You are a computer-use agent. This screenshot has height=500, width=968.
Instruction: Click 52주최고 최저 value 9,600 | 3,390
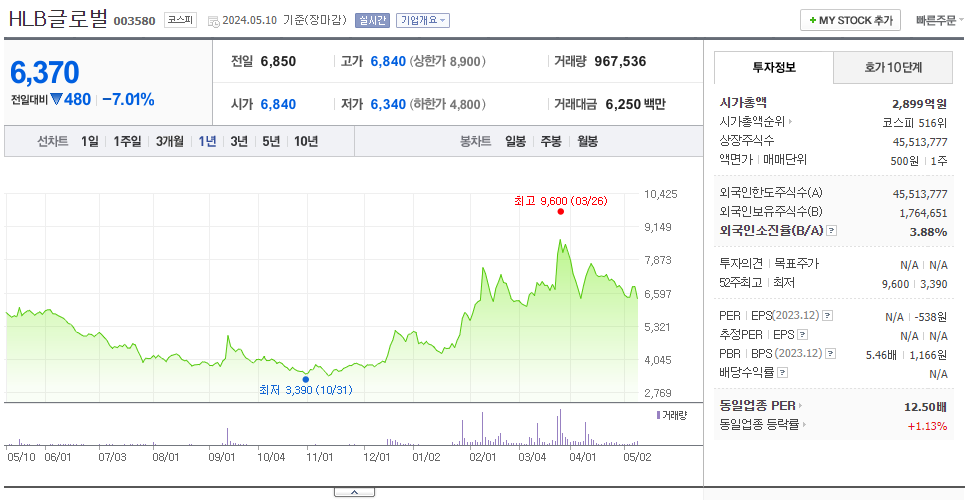coord(915,284)
